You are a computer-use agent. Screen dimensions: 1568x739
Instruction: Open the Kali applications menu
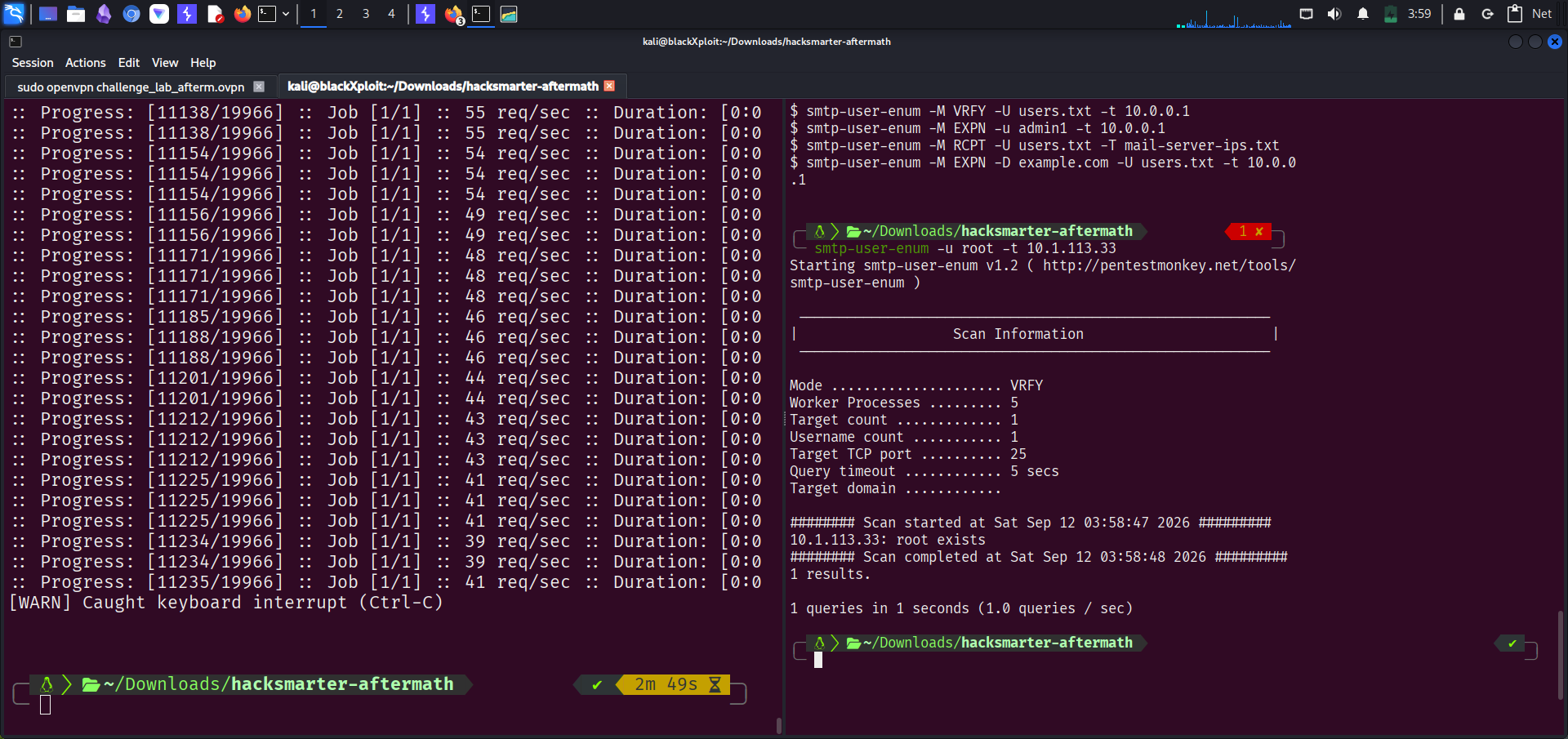14,14
